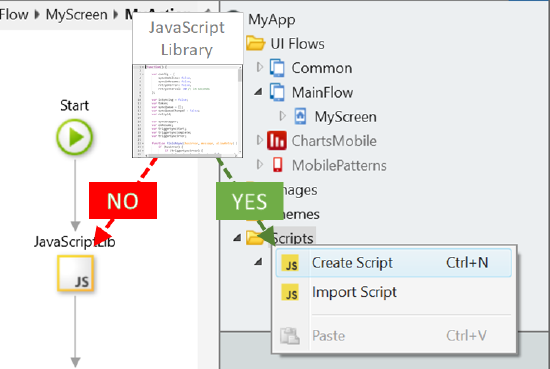The image size is (550, 369).
Task: Click the MobilePatterns phone icon
Action: click(x=278, y=165)
